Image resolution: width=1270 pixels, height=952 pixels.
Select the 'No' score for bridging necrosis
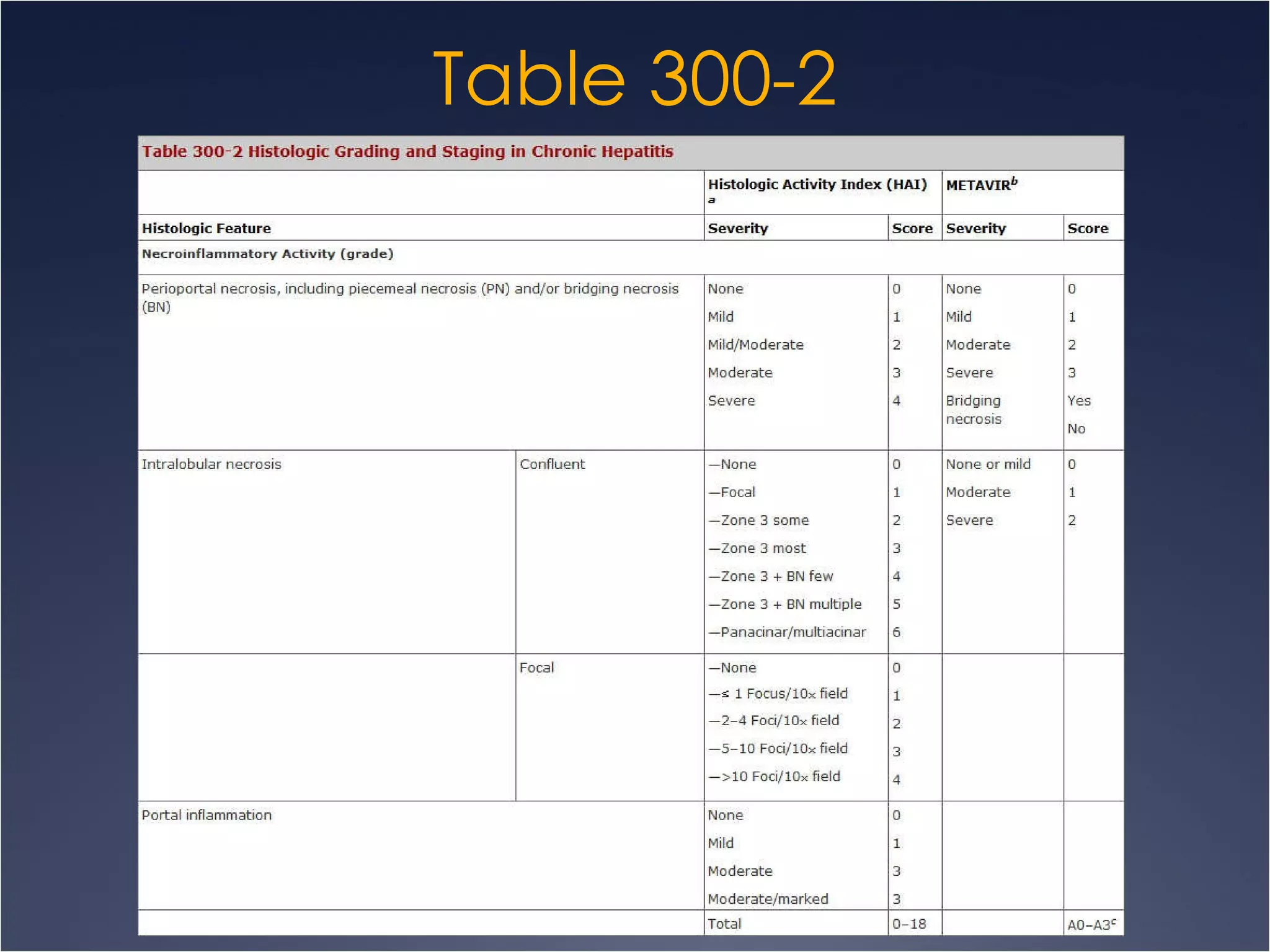pyautogui.click(x=1077, y=428)
